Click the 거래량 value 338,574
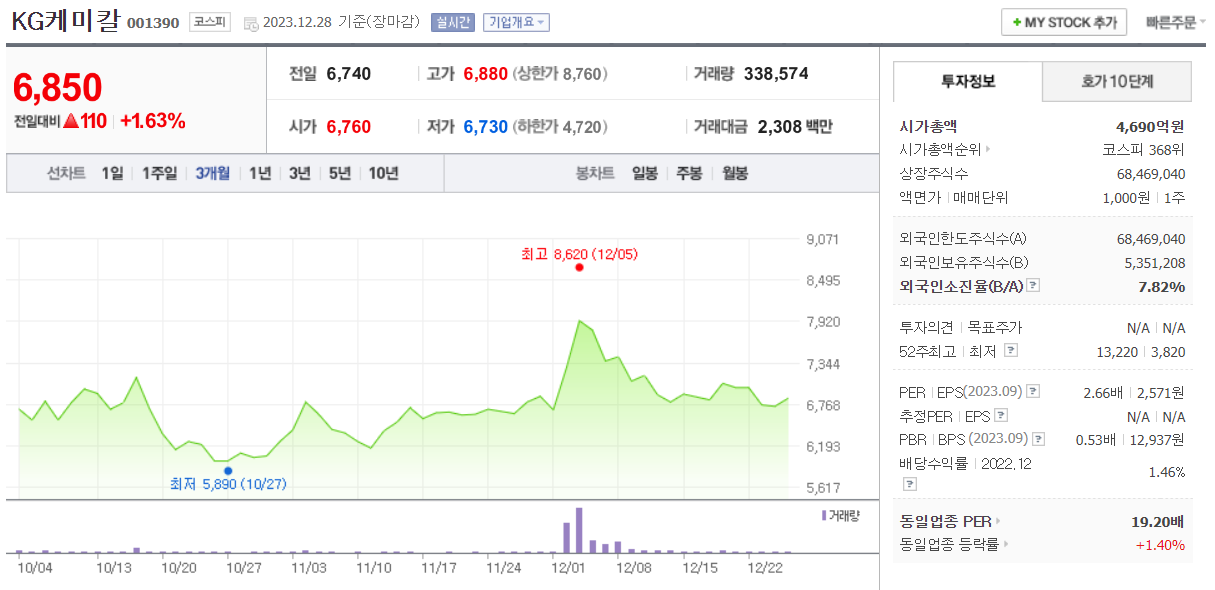 pos(776,74)
